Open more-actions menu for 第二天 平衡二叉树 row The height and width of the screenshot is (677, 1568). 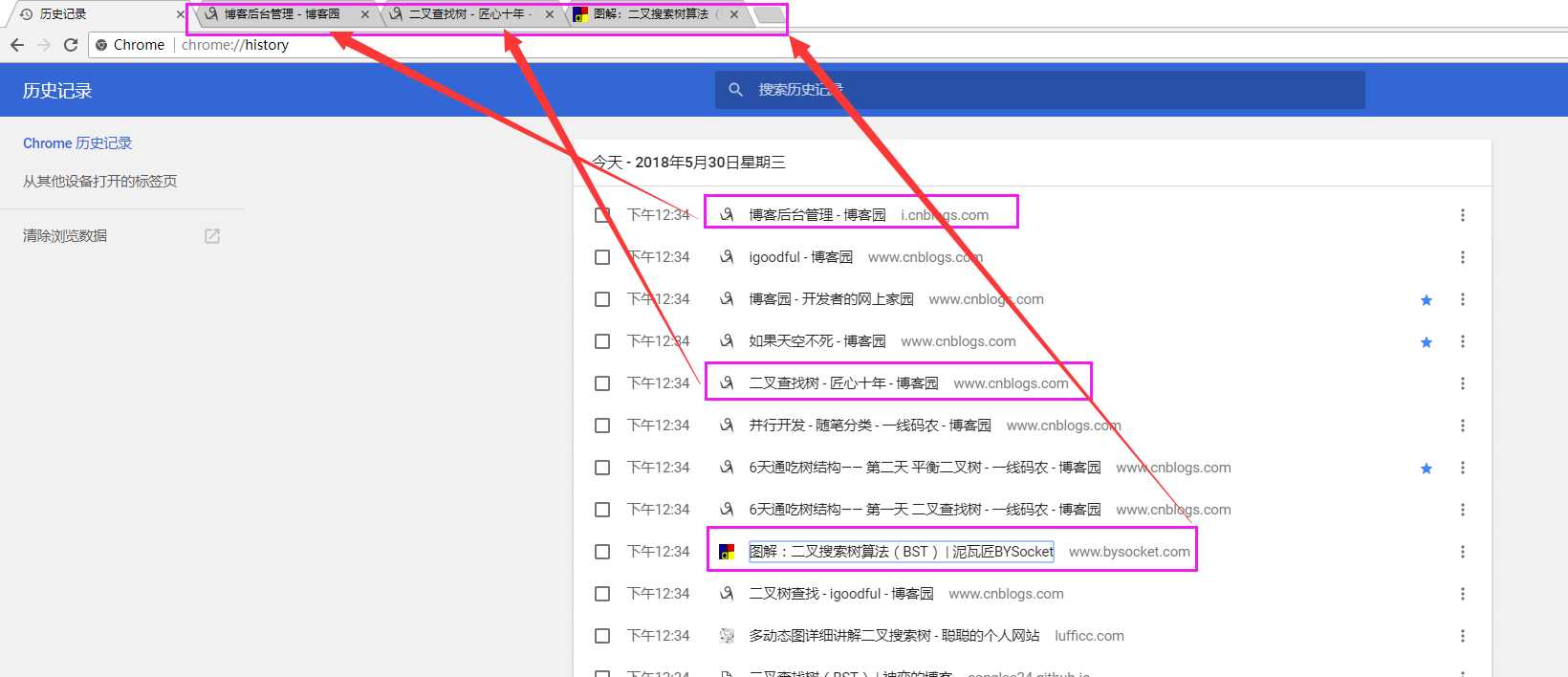(1463, 468)
